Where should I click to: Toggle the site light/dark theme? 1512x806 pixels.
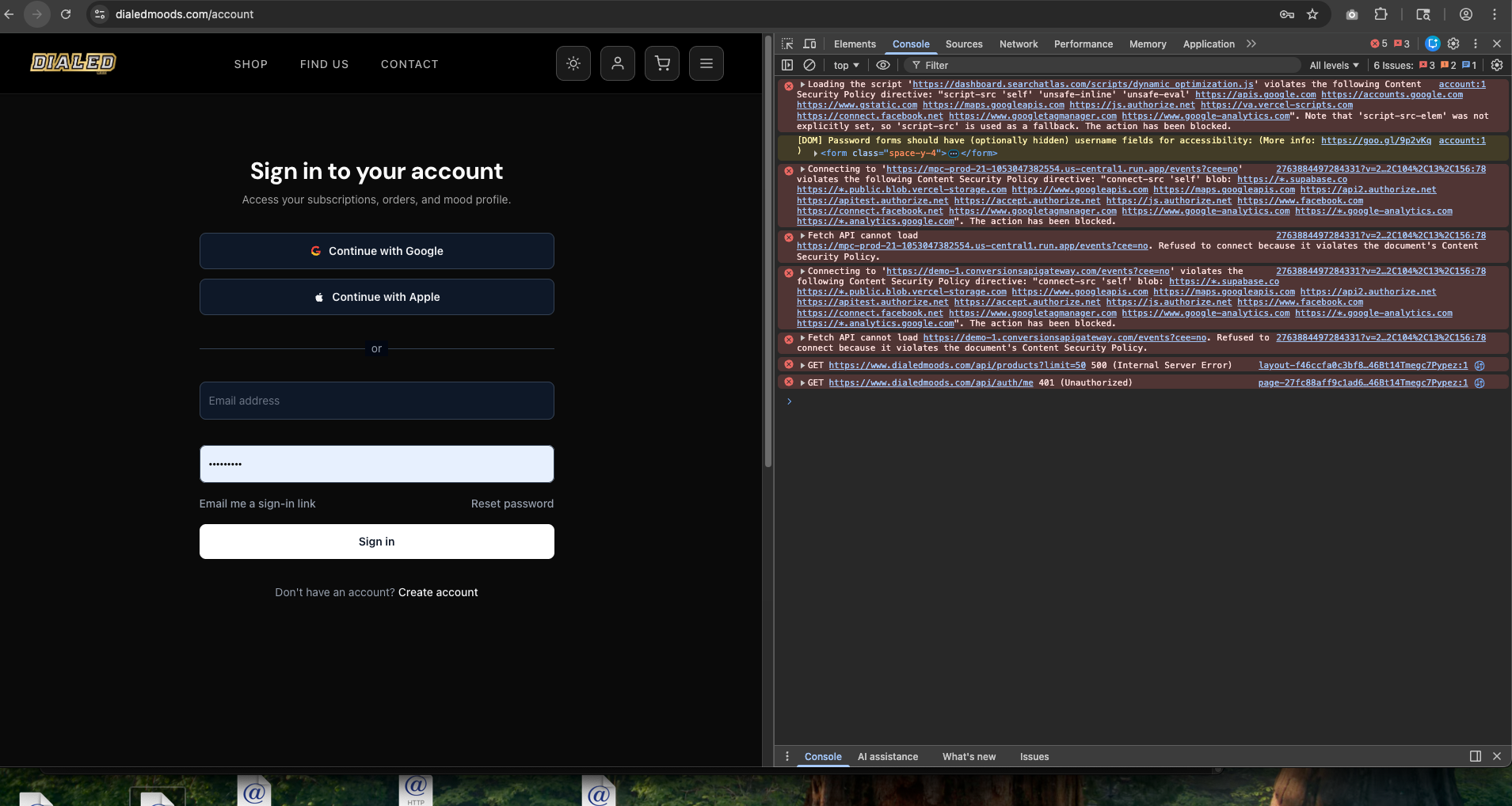click(x=573, y=63)
